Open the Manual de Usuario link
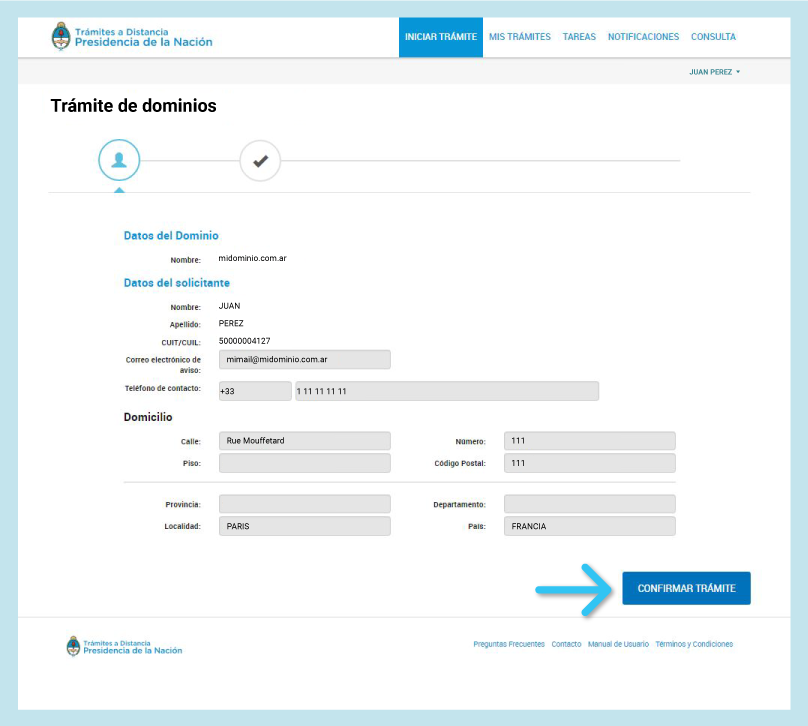 click(618, 644)
